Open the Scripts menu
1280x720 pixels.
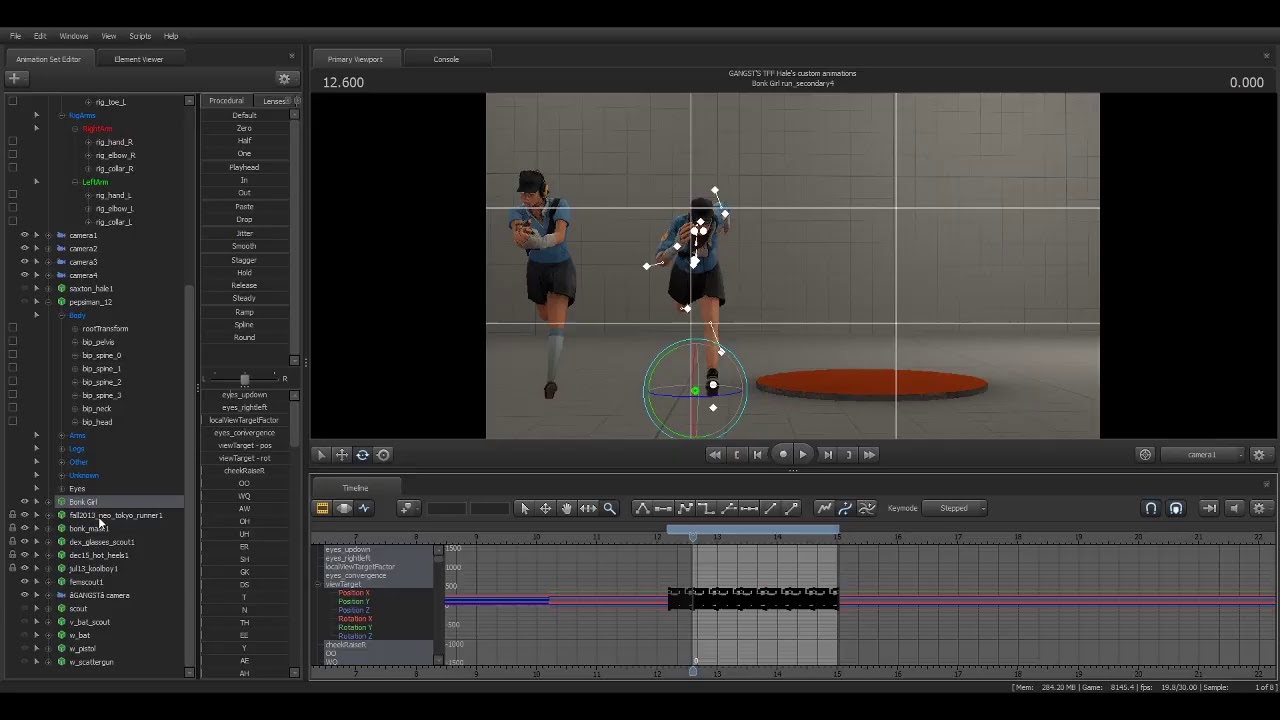click(x=140, y=36)
